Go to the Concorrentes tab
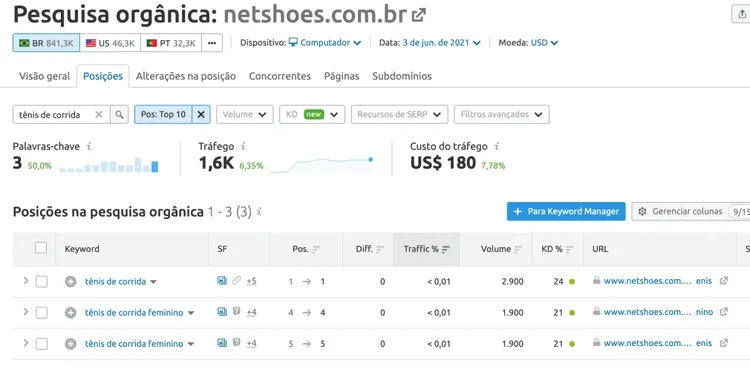Screen dimensions: 750x375 point(280,76)
